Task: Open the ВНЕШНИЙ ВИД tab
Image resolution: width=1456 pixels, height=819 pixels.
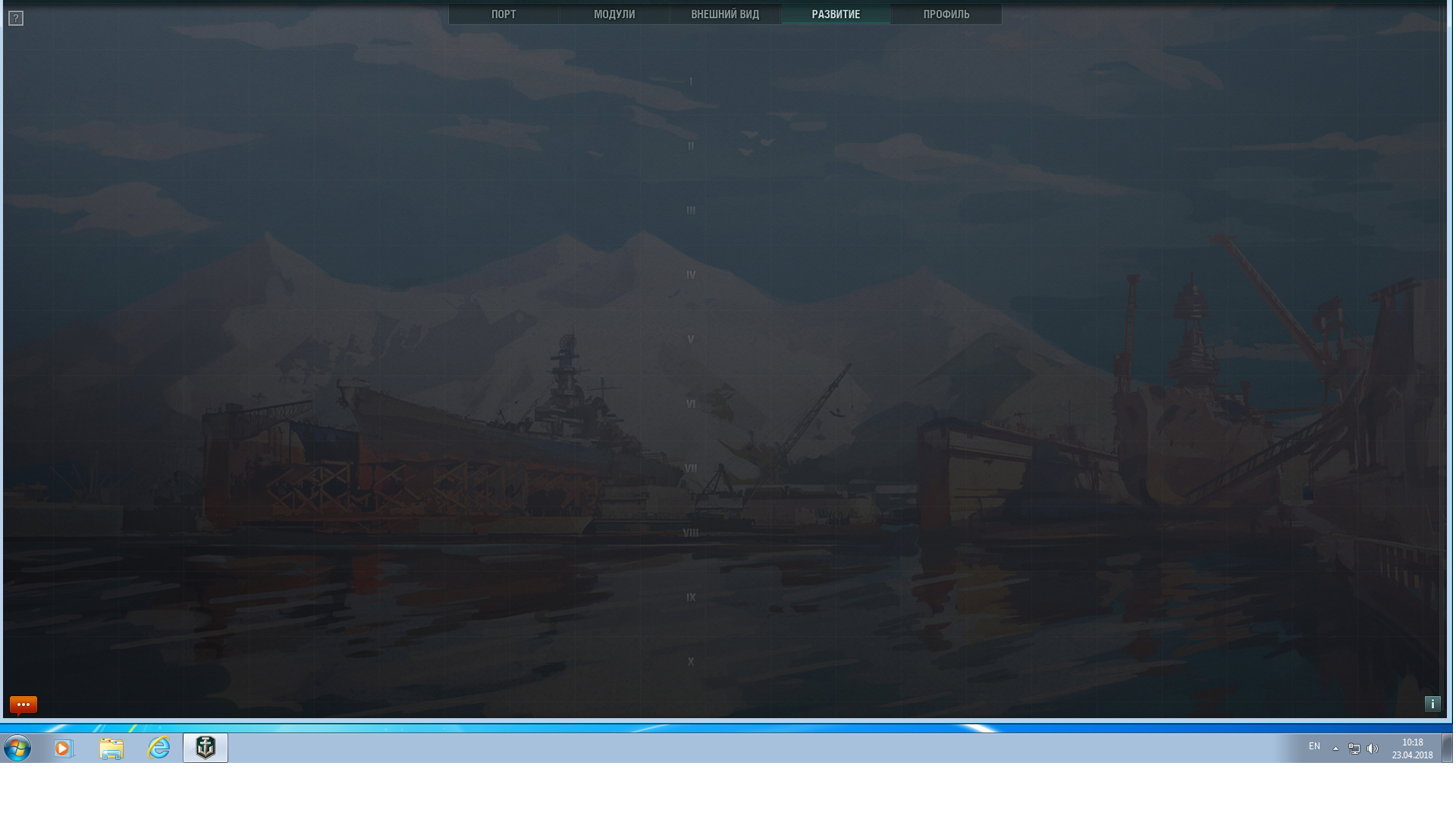Action: [x=725, y=14]
